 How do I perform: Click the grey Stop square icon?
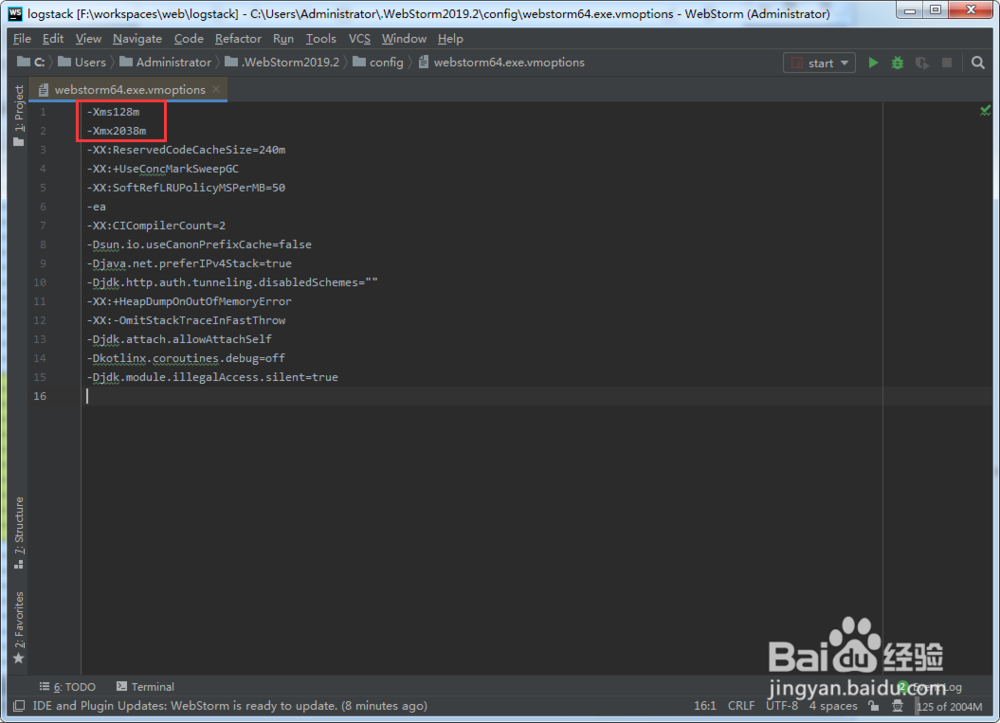947,62
